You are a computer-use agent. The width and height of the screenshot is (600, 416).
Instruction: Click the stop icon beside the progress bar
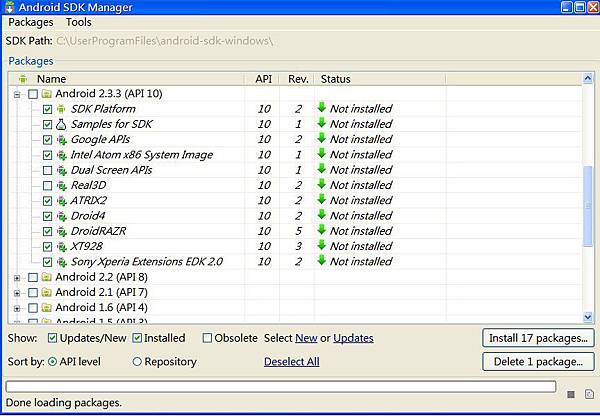[x=571, y=394]
